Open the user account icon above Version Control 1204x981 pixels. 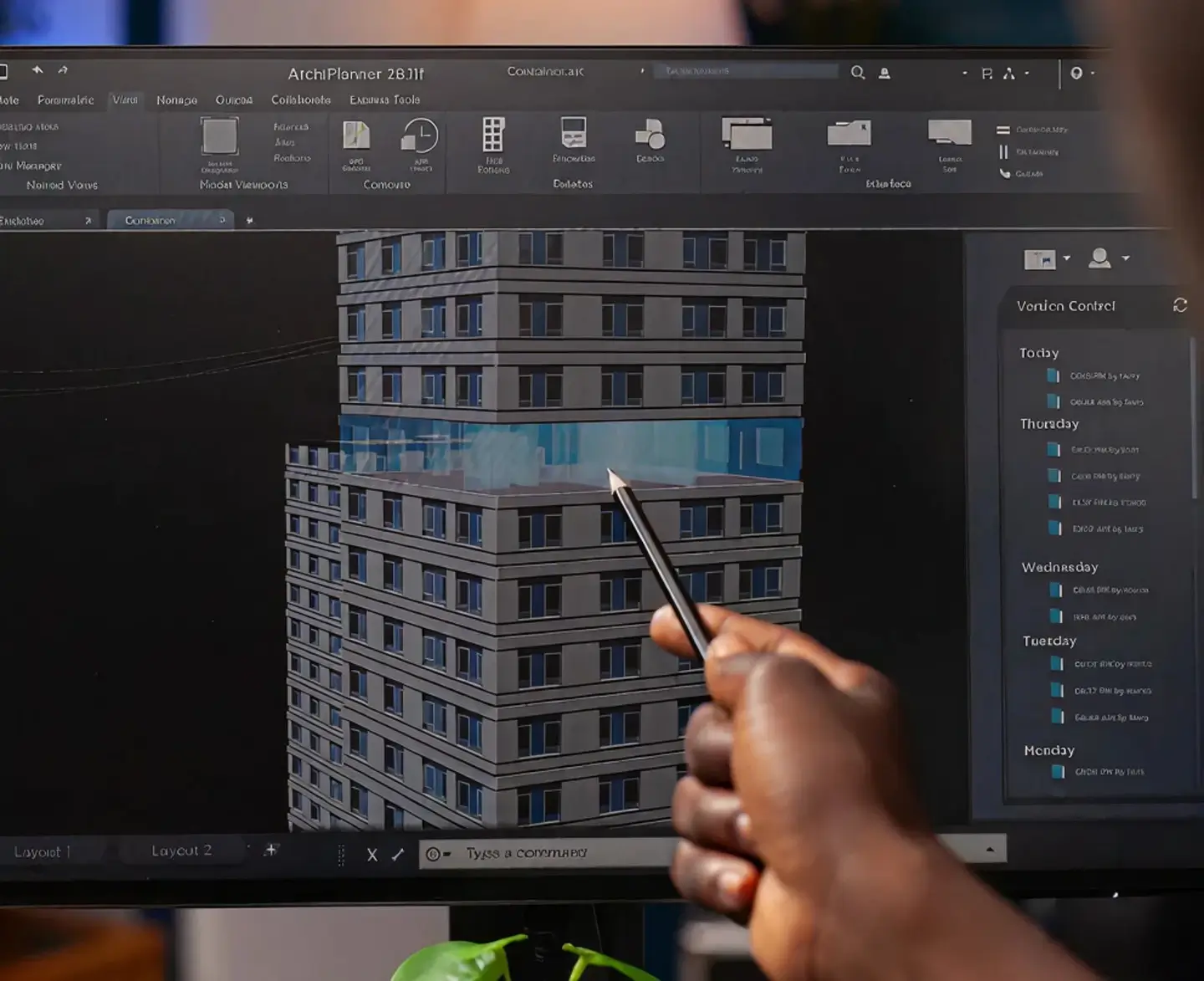[x=1100, y=258]
